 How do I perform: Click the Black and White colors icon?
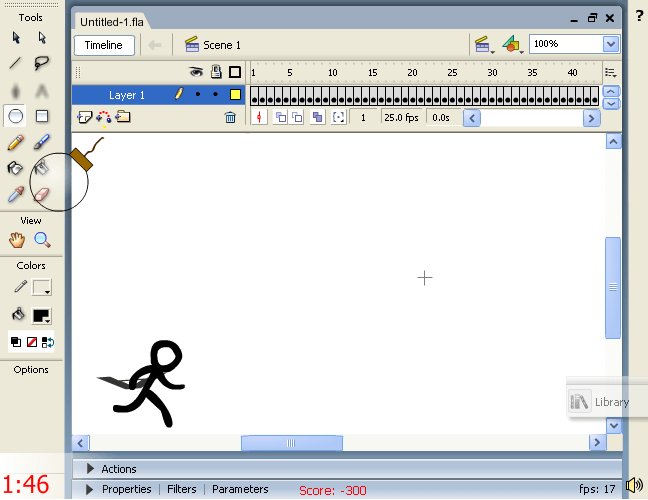(16, 342)
